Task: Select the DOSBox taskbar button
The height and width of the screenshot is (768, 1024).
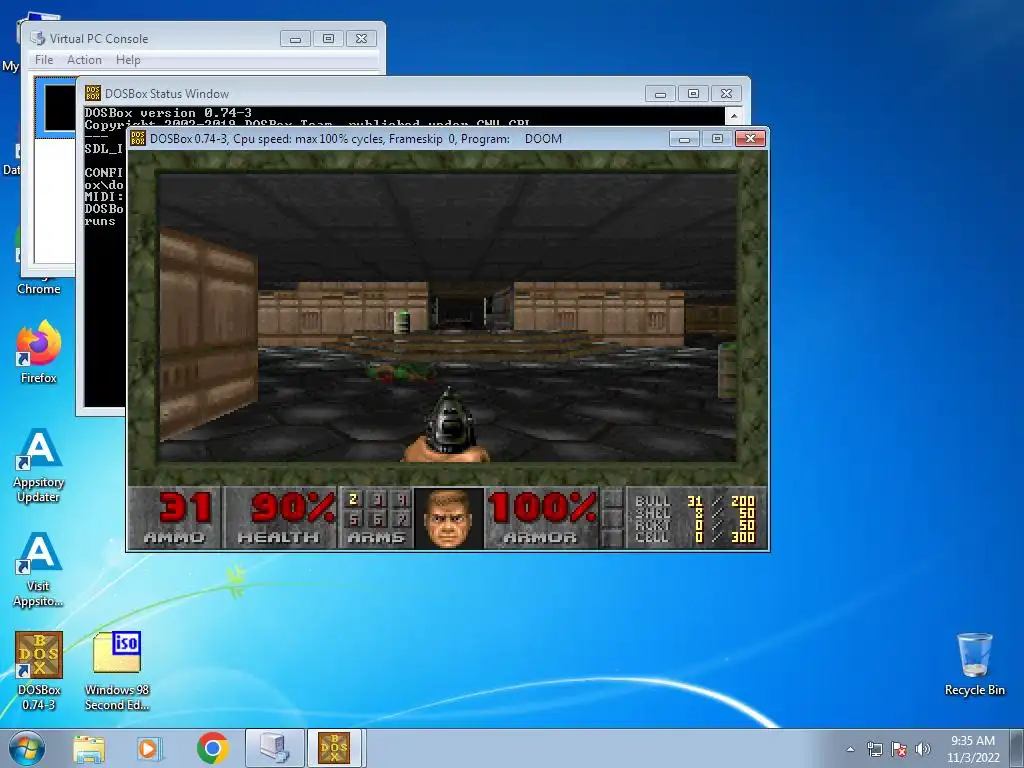Action: pos(334,748)
